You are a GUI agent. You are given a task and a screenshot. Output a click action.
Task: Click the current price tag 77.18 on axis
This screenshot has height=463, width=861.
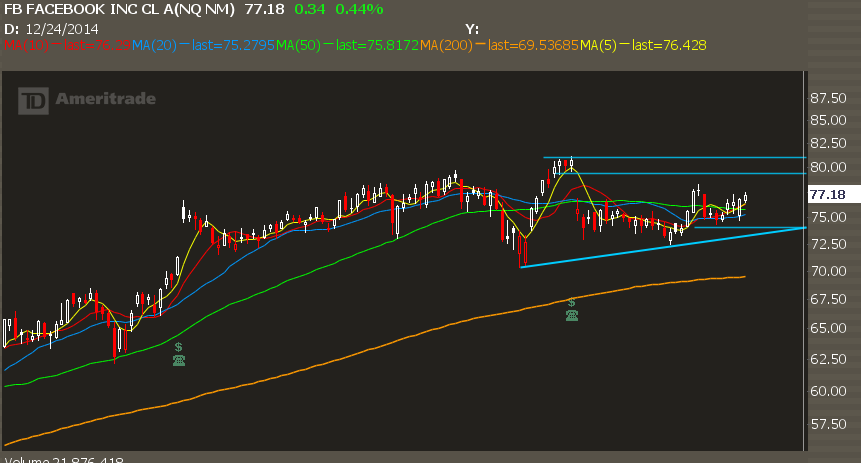[829, 193]
